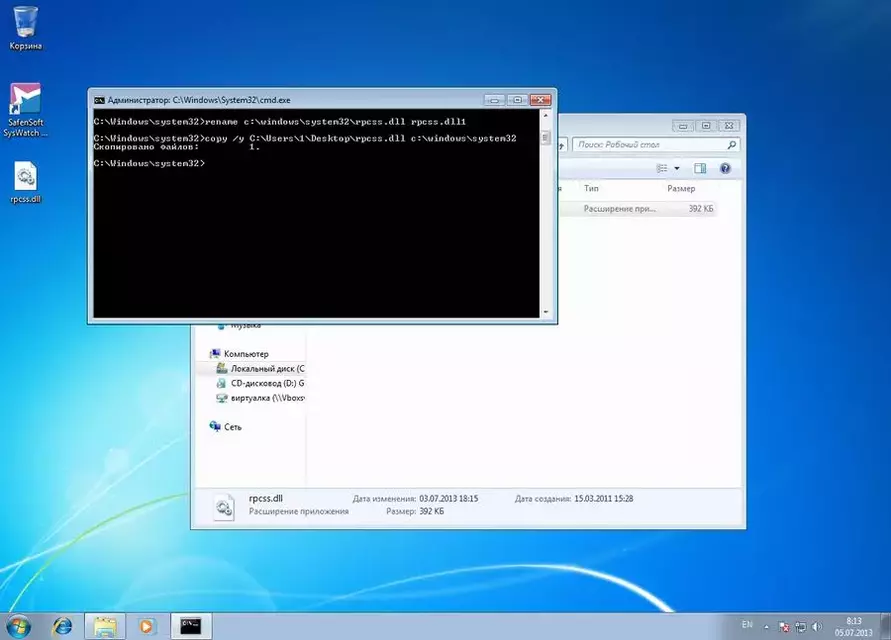Sort Explorer list by Тип column
This screenshot has width=891, height=640.
(591, 188)
